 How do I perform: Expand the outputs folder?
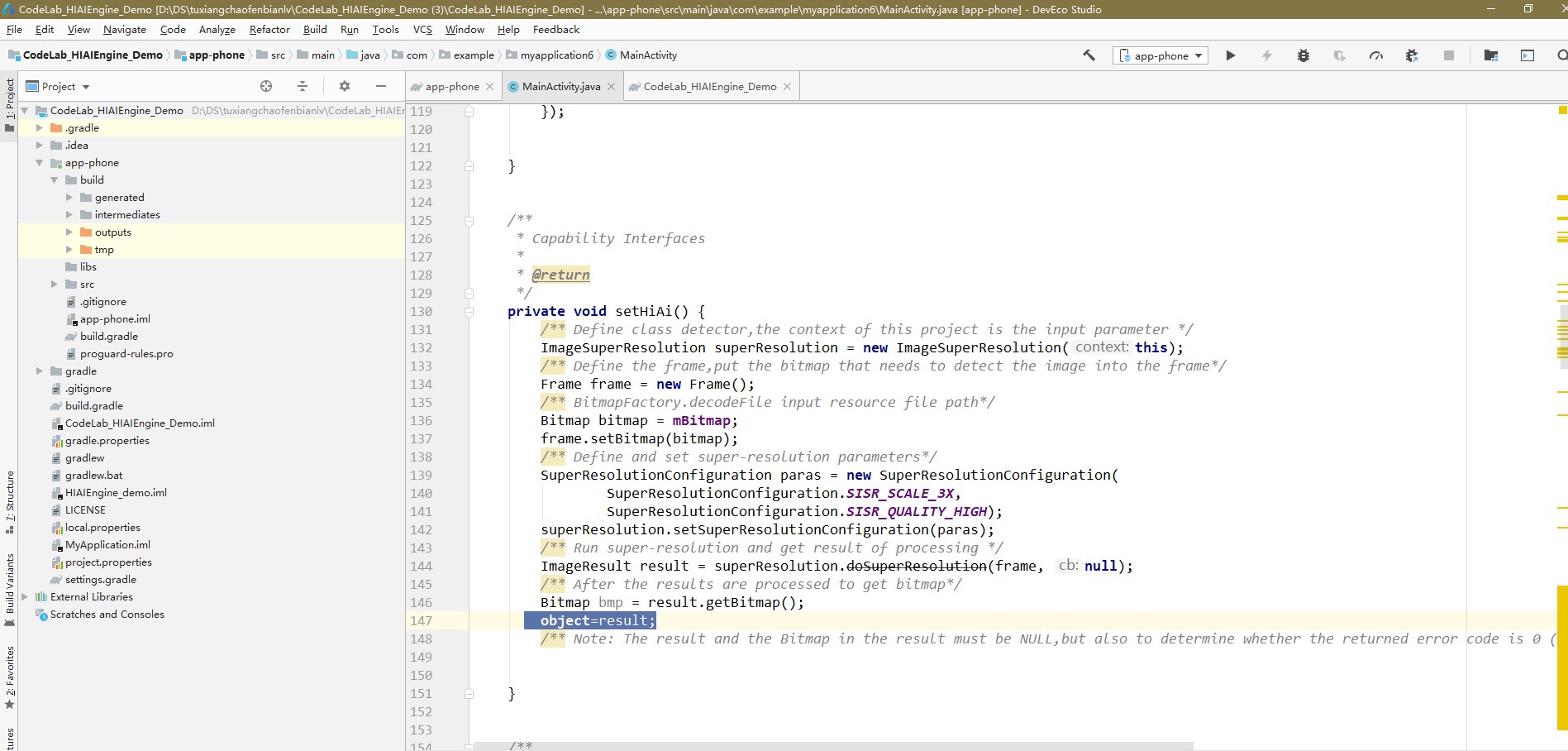(x=69, y=232)
